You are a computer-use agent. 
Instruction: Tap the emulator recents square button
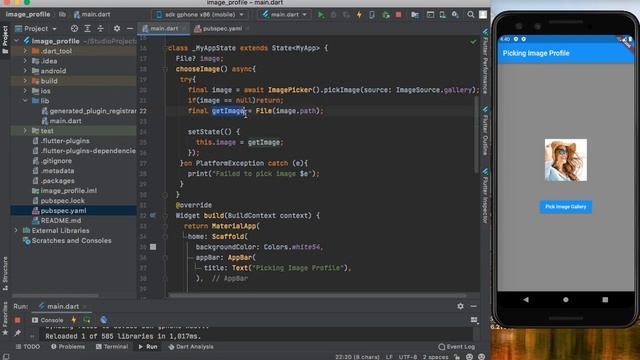click(605, 300)
